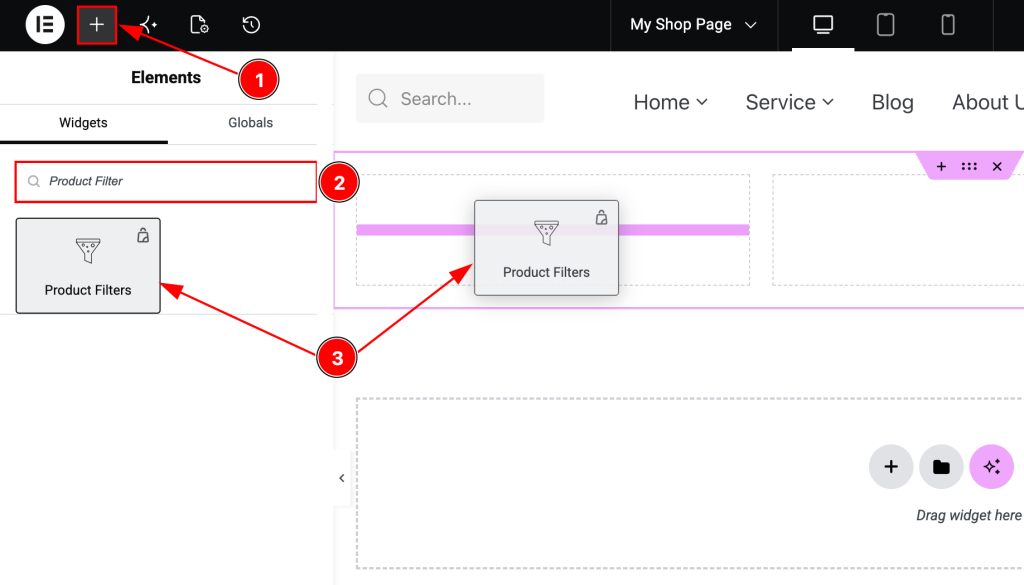
Task: Click the site Search field in header
Action: tap(450, 99)
